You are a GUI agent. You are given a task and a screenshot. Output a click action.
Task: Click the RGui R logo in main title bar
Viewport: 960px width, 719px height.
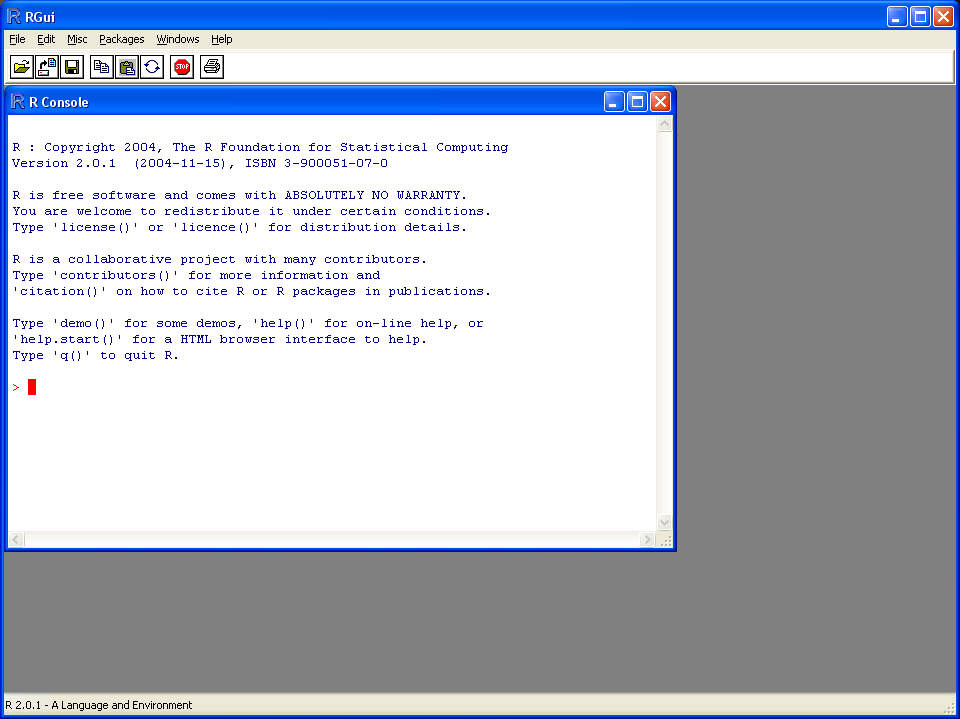[13, 17]
